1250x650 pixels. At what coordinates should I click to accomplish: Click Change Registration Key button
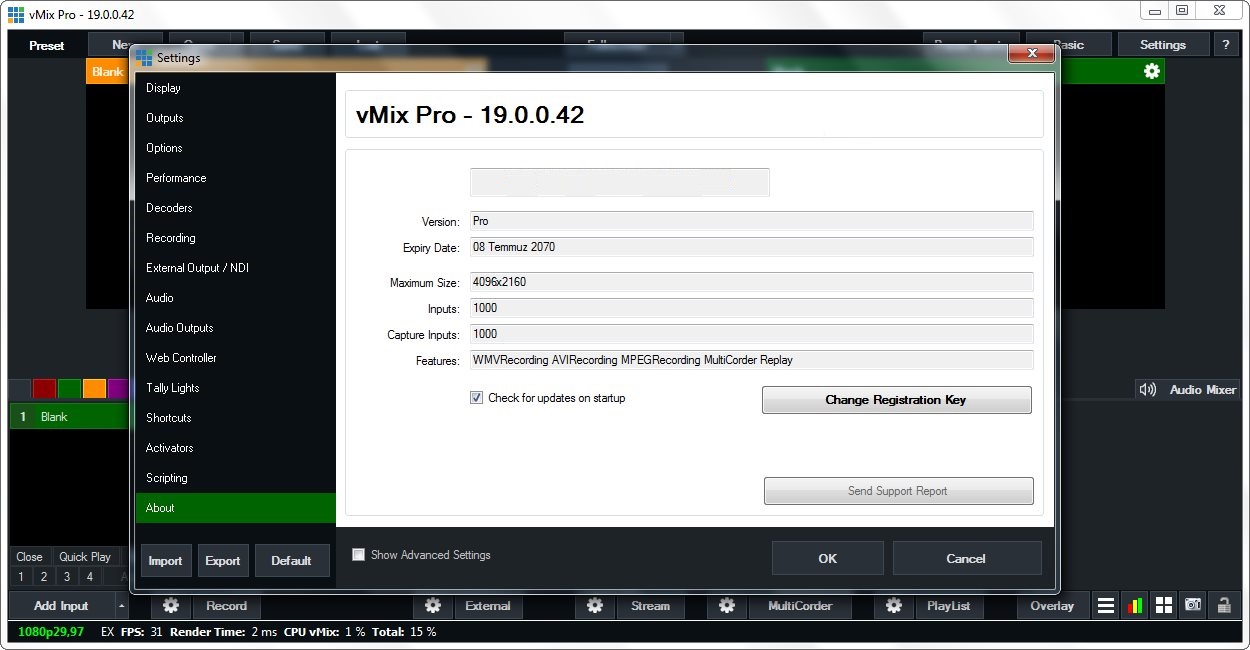tap(896, 400)
